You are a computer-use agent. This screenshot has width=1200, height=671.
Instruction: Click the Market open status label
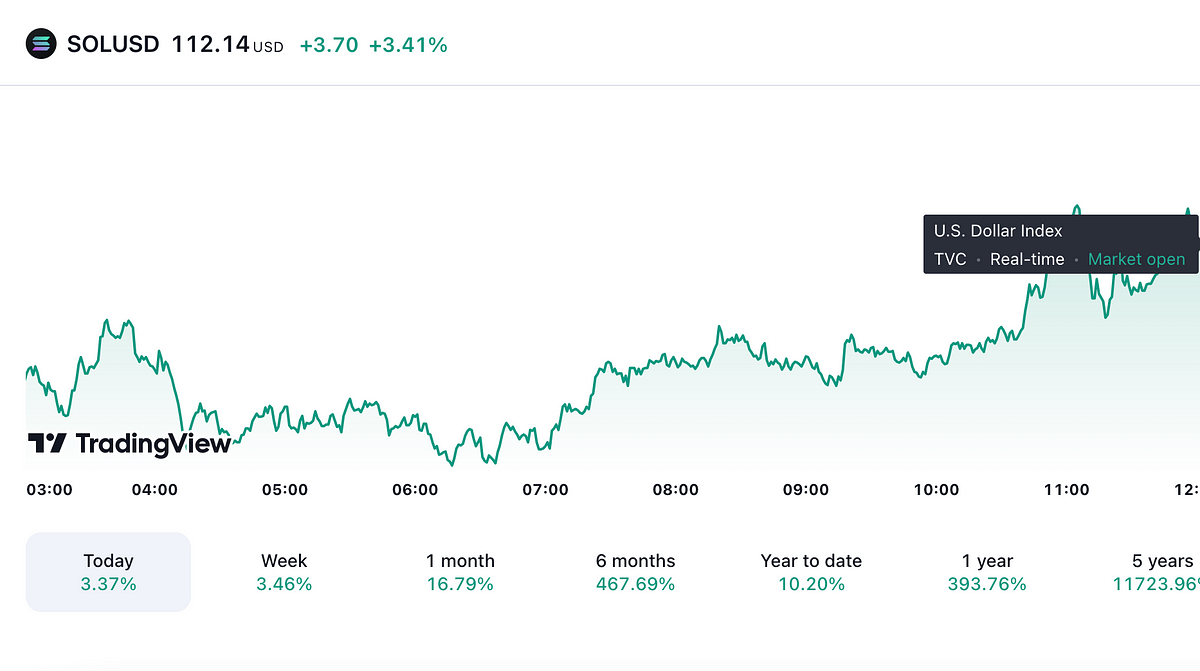(1136, 259)
